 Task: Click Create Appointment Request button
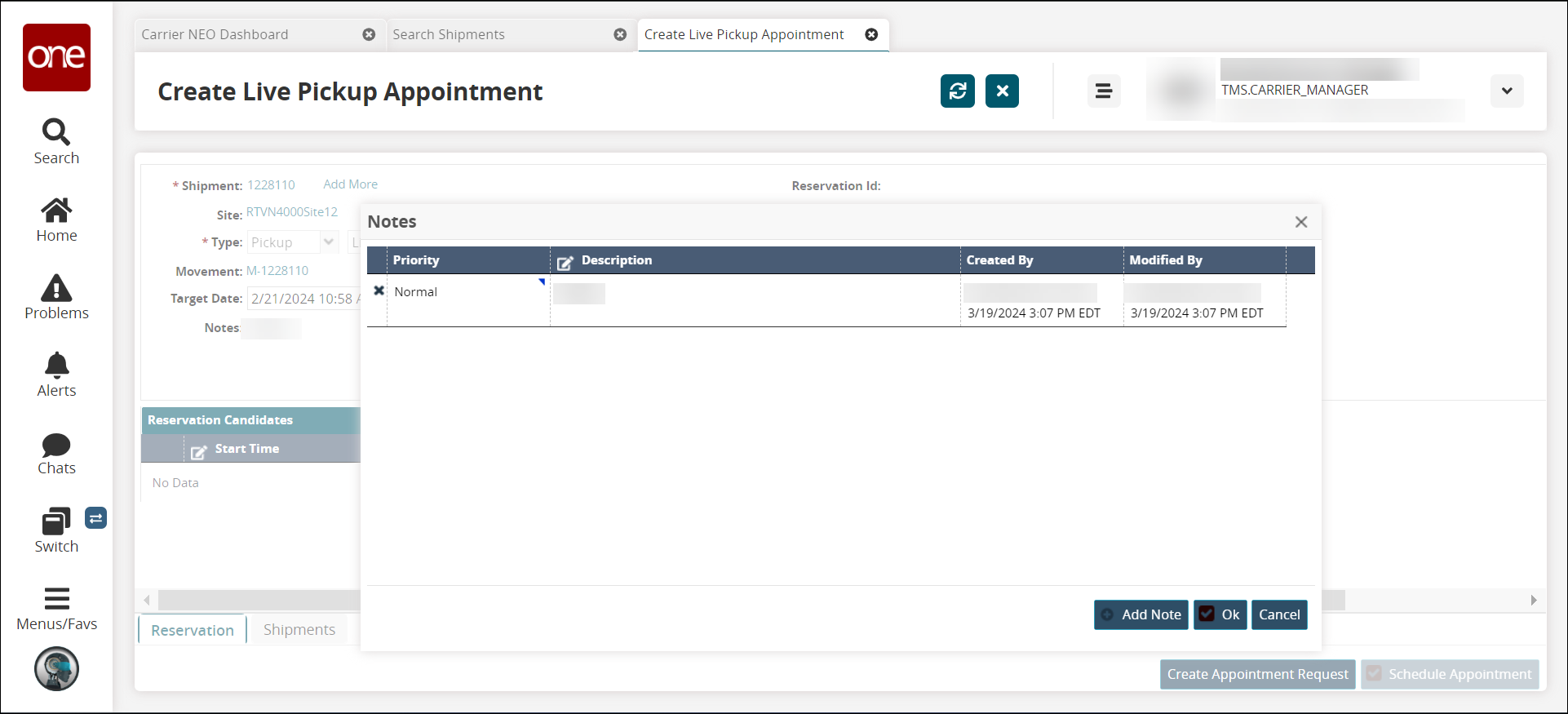click(1257, 674)
